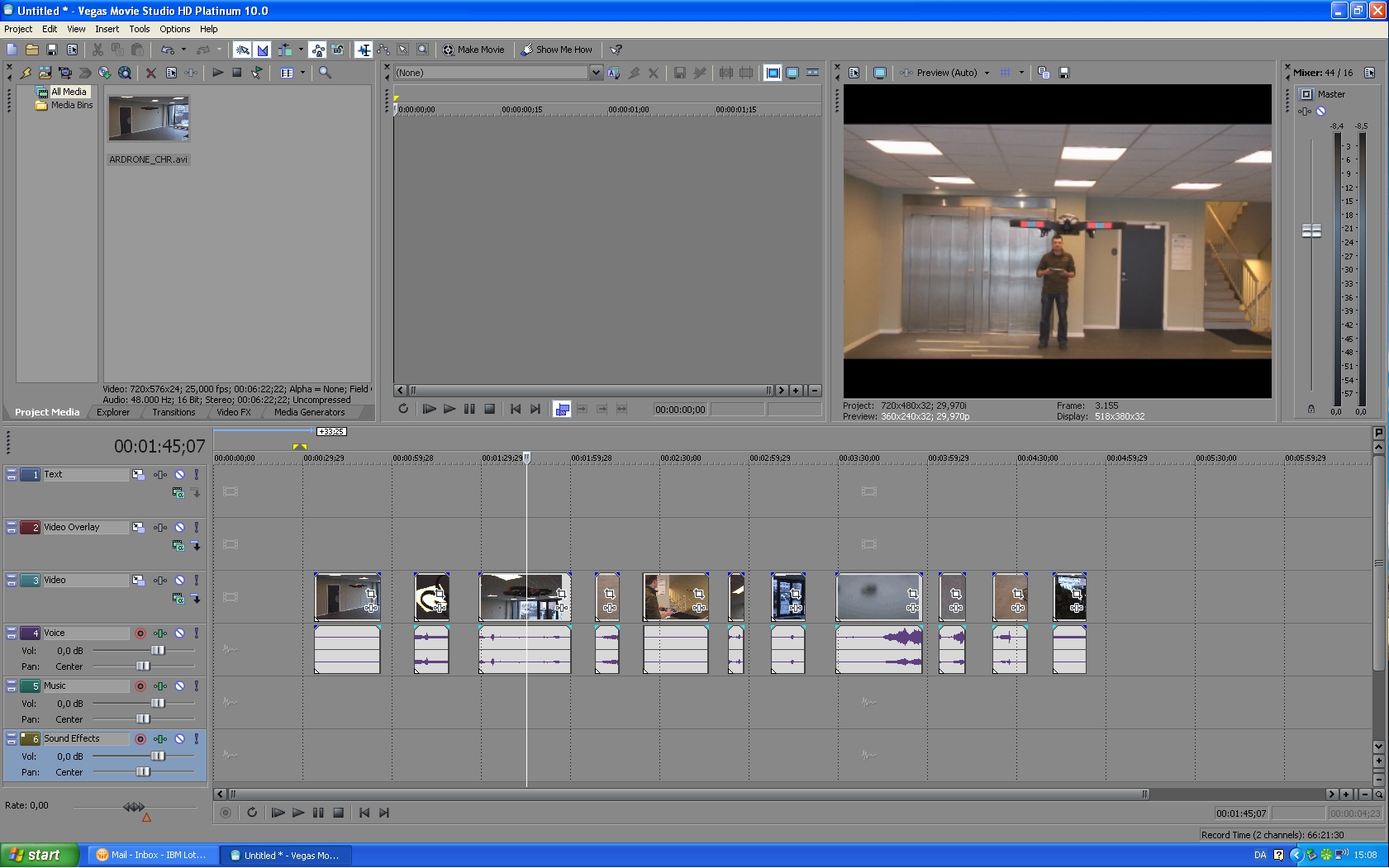Click the red X remove icon in Project Media

pos(151,73)
